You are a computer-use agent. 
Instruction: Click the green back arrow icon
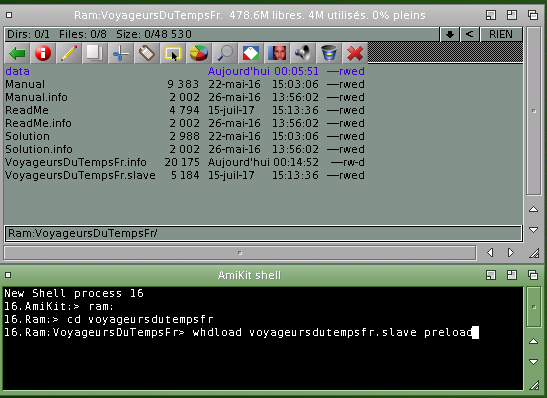point(17,53)
